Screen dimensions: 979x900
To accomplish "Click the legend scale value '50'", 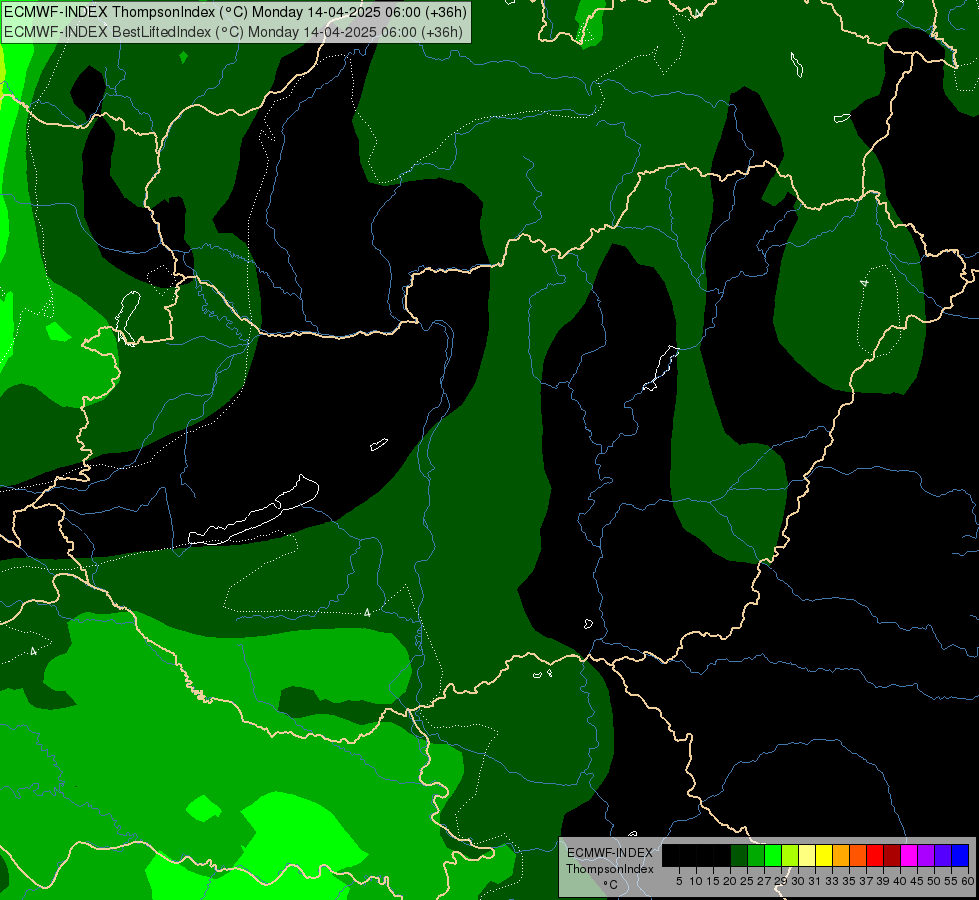I will coord(934,881).
